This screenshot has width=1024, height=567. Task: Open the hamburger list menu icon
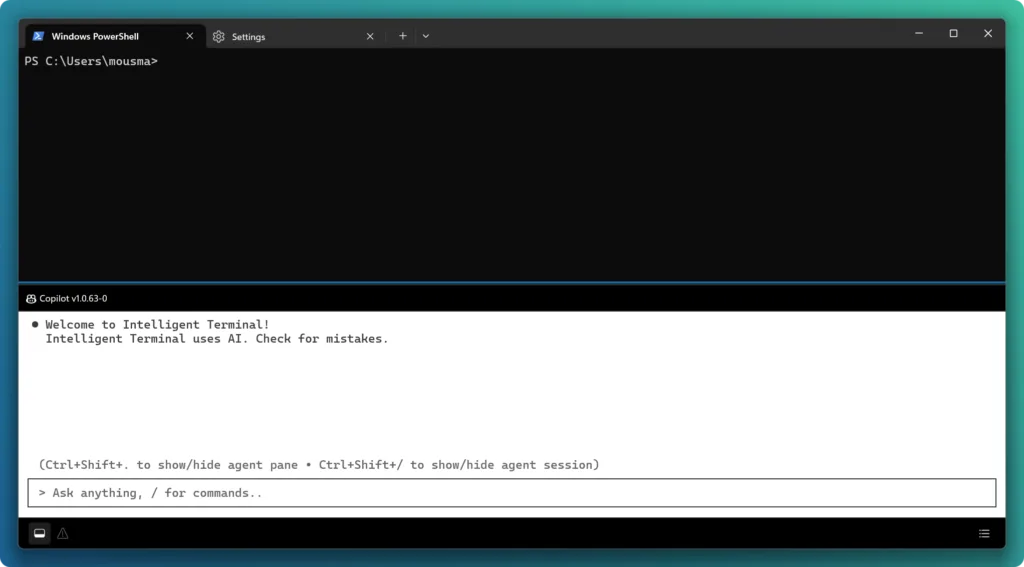tap(984, 534)
